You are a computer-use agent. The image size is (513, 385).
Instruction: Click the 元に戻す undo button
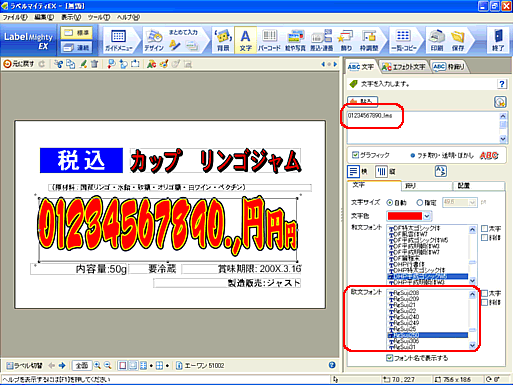coord(19,64)
